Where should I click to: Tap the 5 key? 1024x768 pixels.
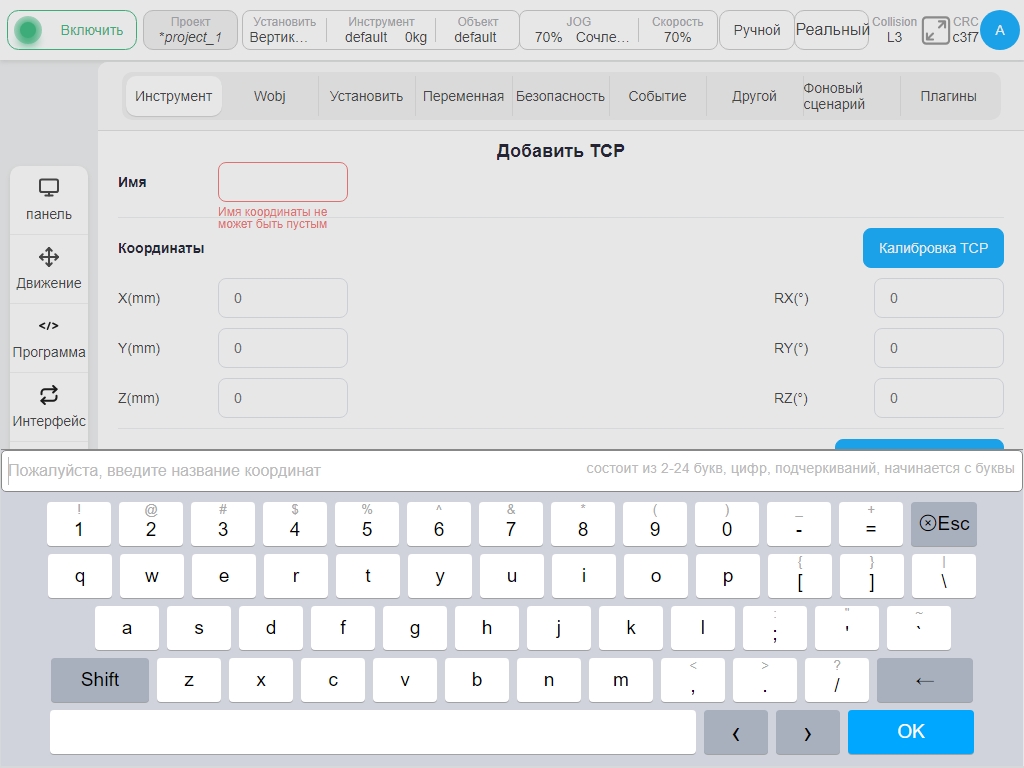click(367, 524)
